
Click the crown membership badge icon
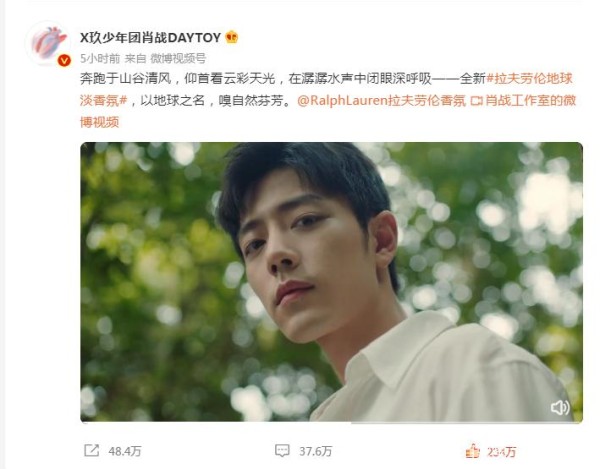[232, 37]
